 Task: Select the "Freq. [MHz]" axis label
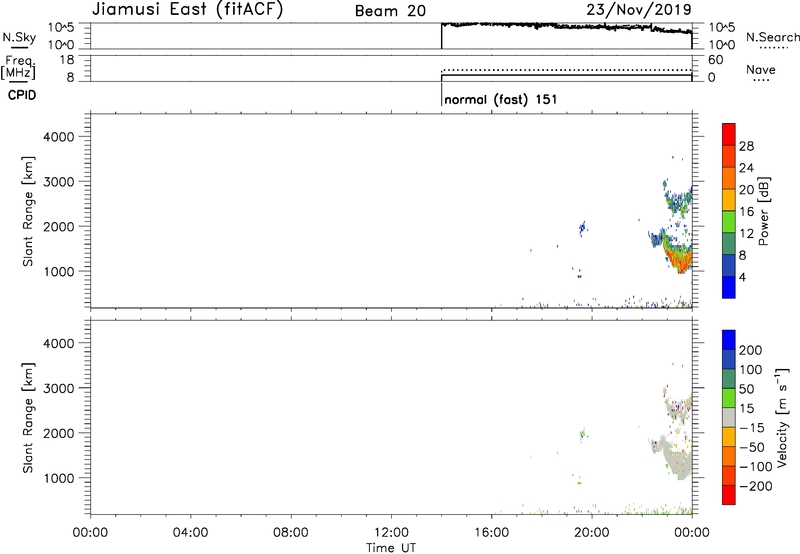20,67
